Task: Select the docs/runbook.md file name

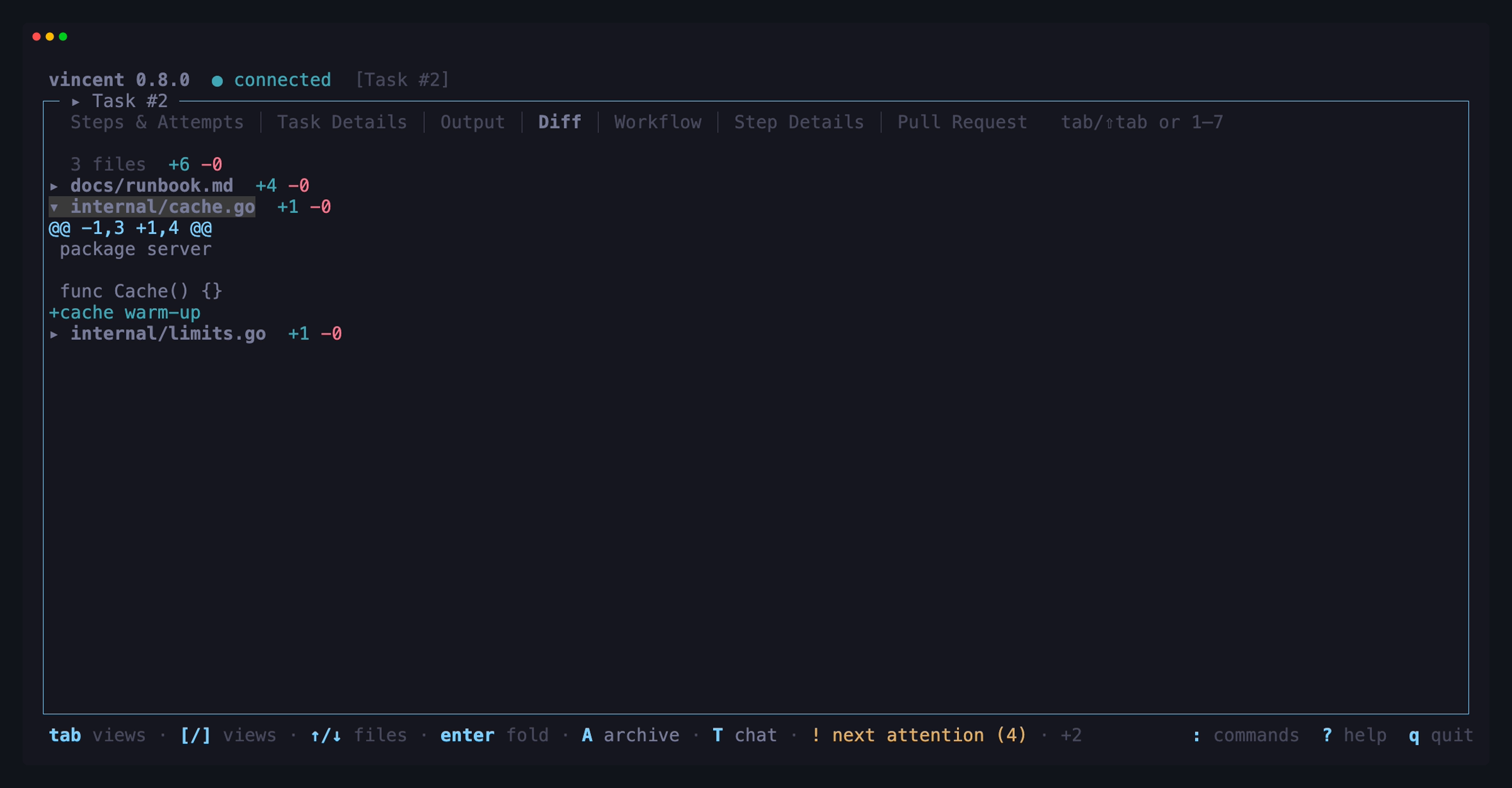Action: [x=152, y=186]
